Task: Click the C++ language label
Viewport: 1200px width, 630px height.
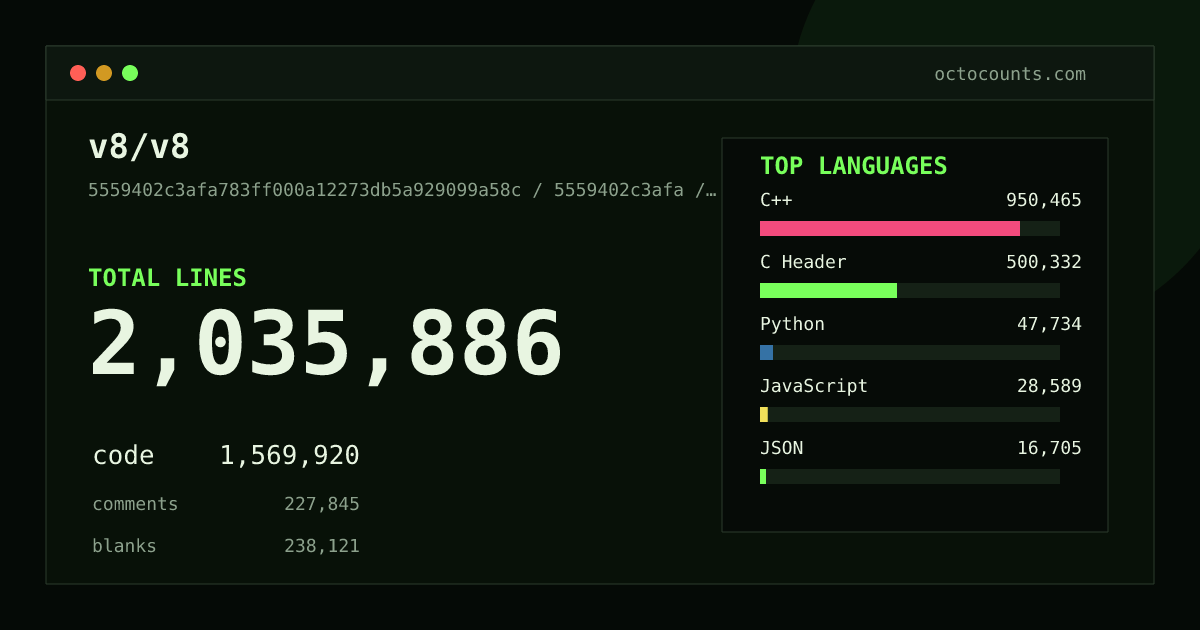Action: click(776, 200)
